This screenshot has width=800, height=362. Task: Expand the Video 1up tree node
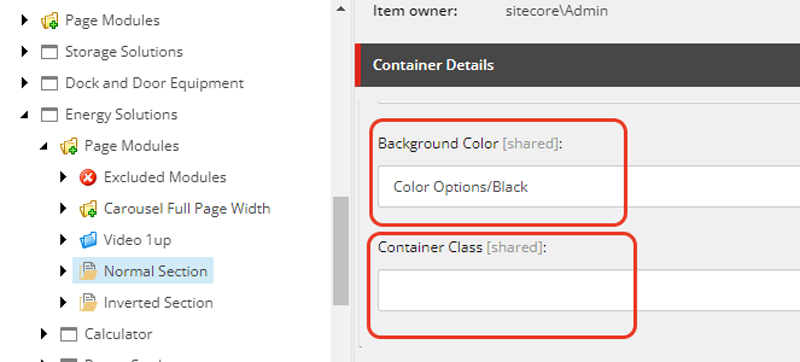[63, 240]
